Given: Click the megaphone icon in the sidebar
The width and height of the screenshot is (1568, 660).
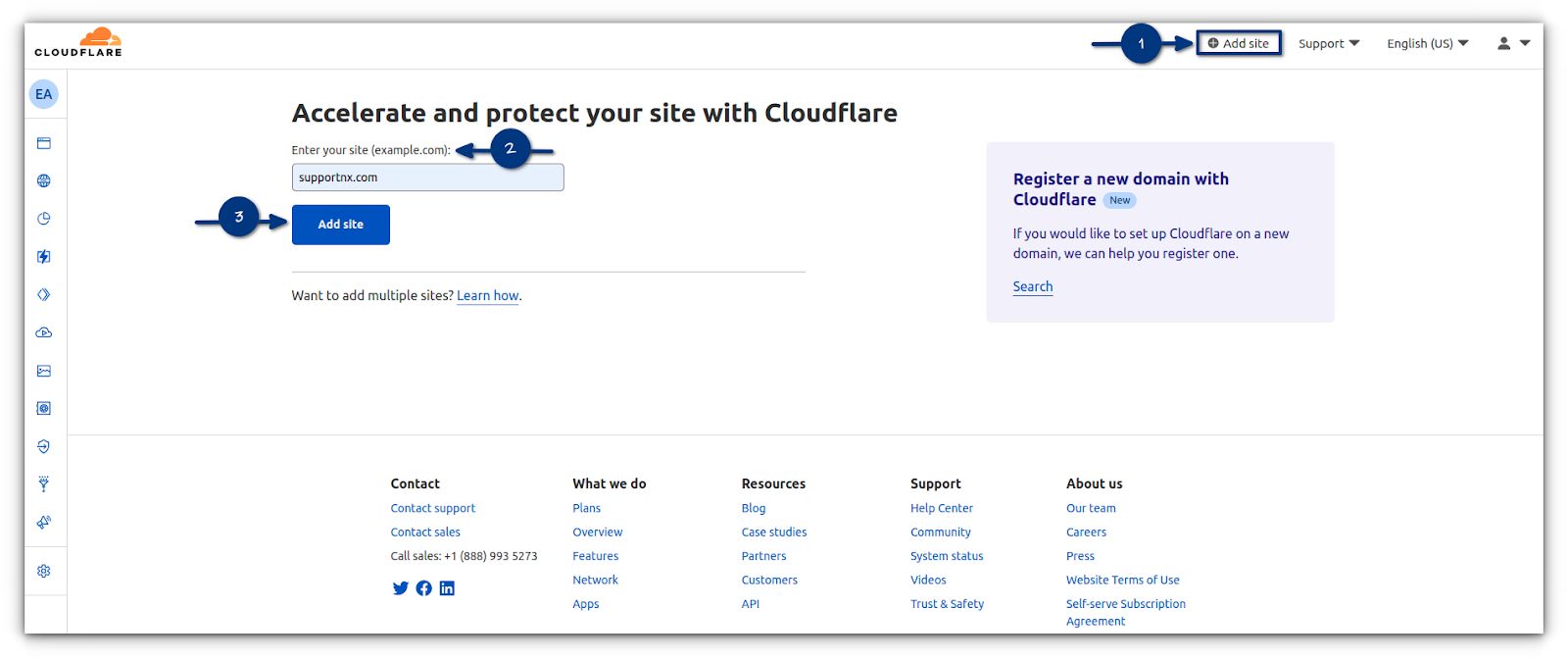Looking at the screenshot, I should [x=44, y=522].
